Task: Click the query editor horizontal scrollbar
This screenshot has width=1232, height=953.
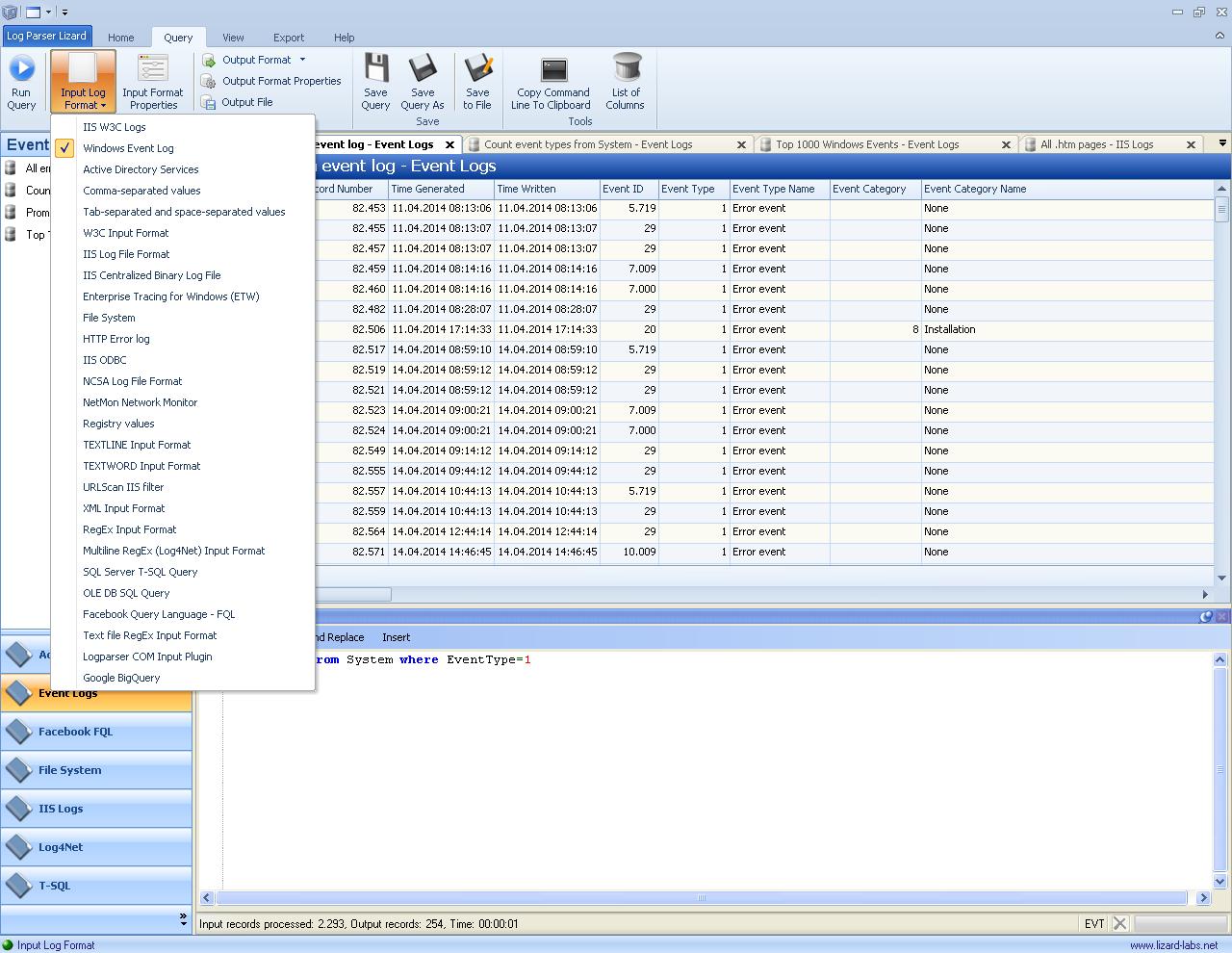Action: click(x=701, y=897)
